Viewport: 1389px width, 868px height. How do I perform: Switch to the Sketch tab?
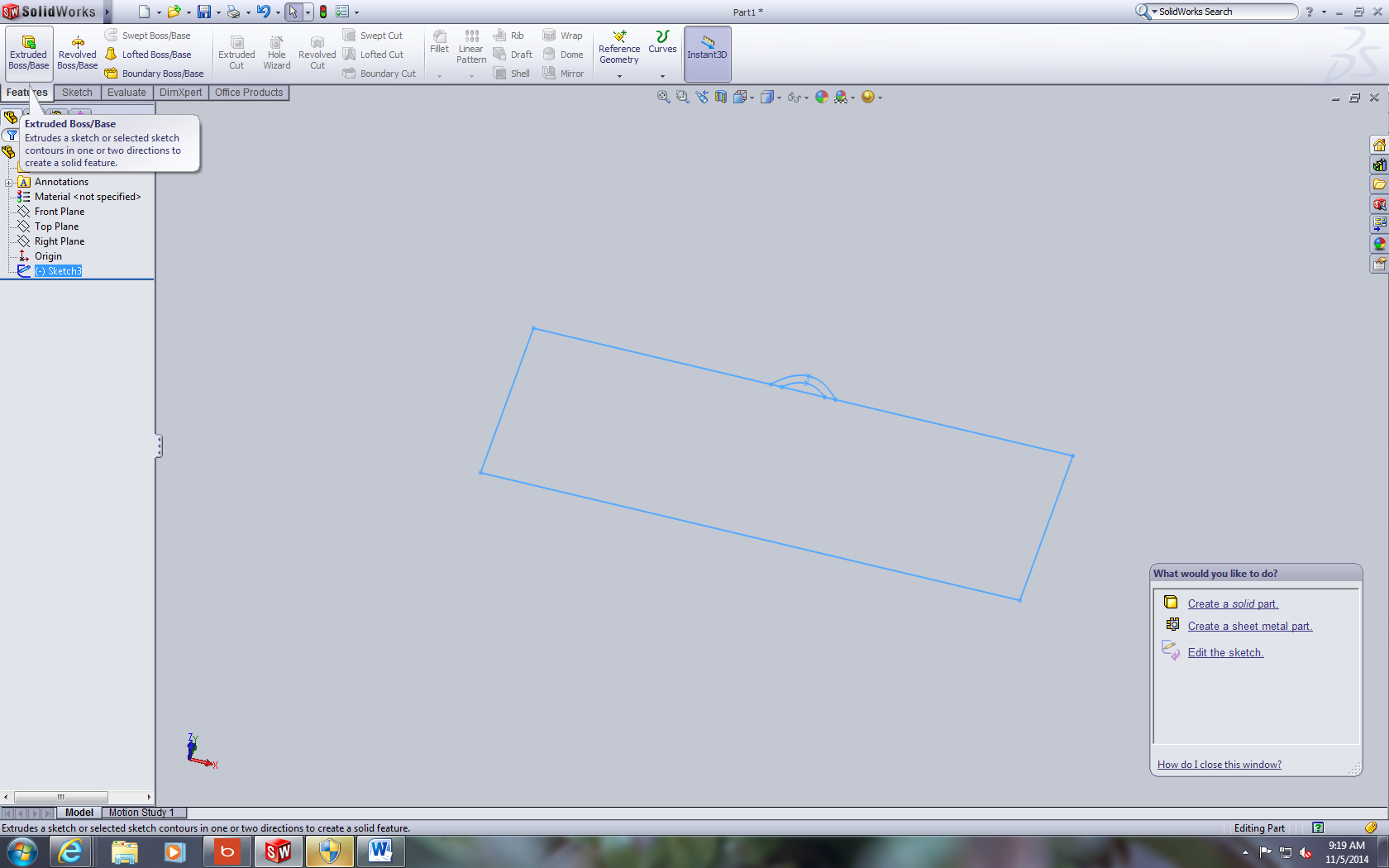click(x=77, y=93)
